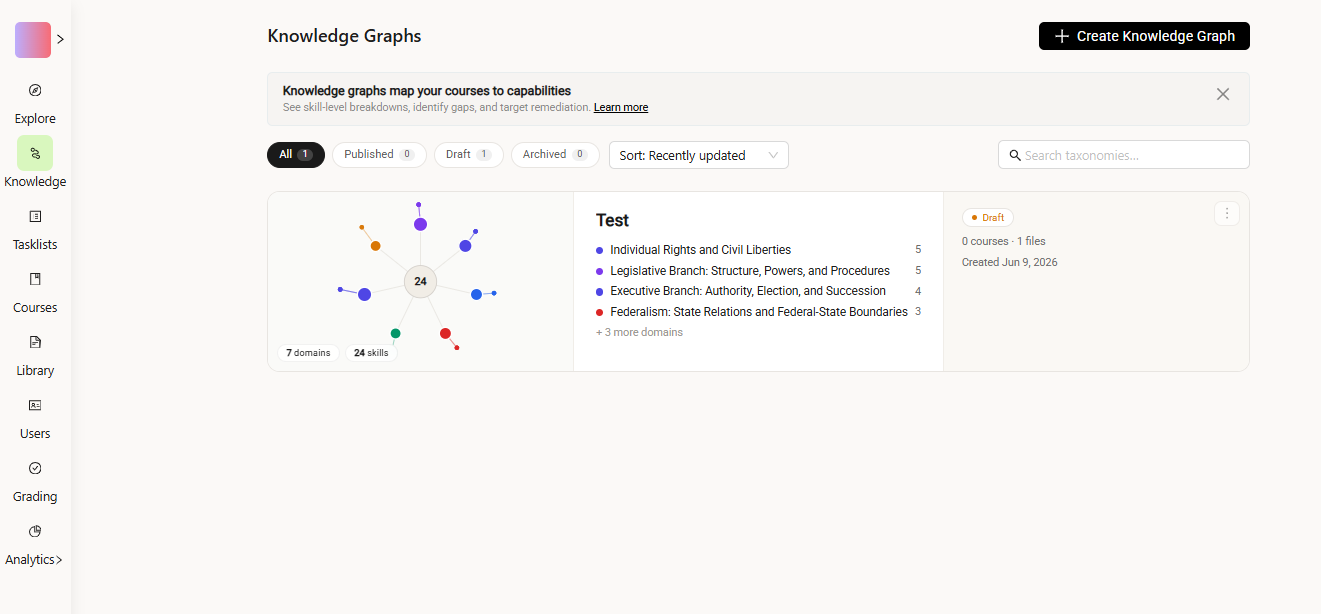Screen dimensions: 1321x614
Task: Click the large purple node at top of graph
Action: (x=421, y=224)
